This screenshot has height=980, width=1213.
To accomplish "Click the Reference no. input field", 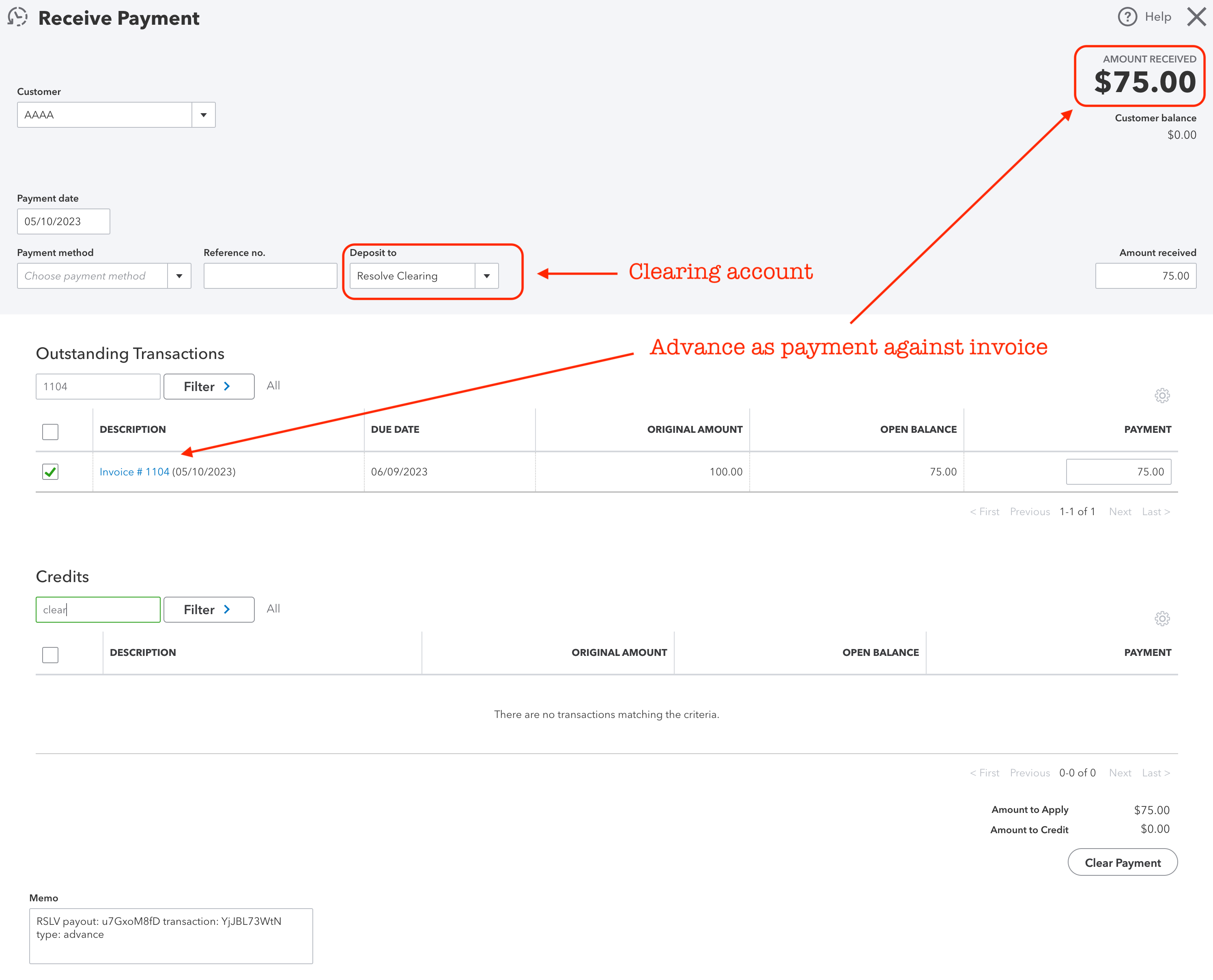I will pos(270,276).
